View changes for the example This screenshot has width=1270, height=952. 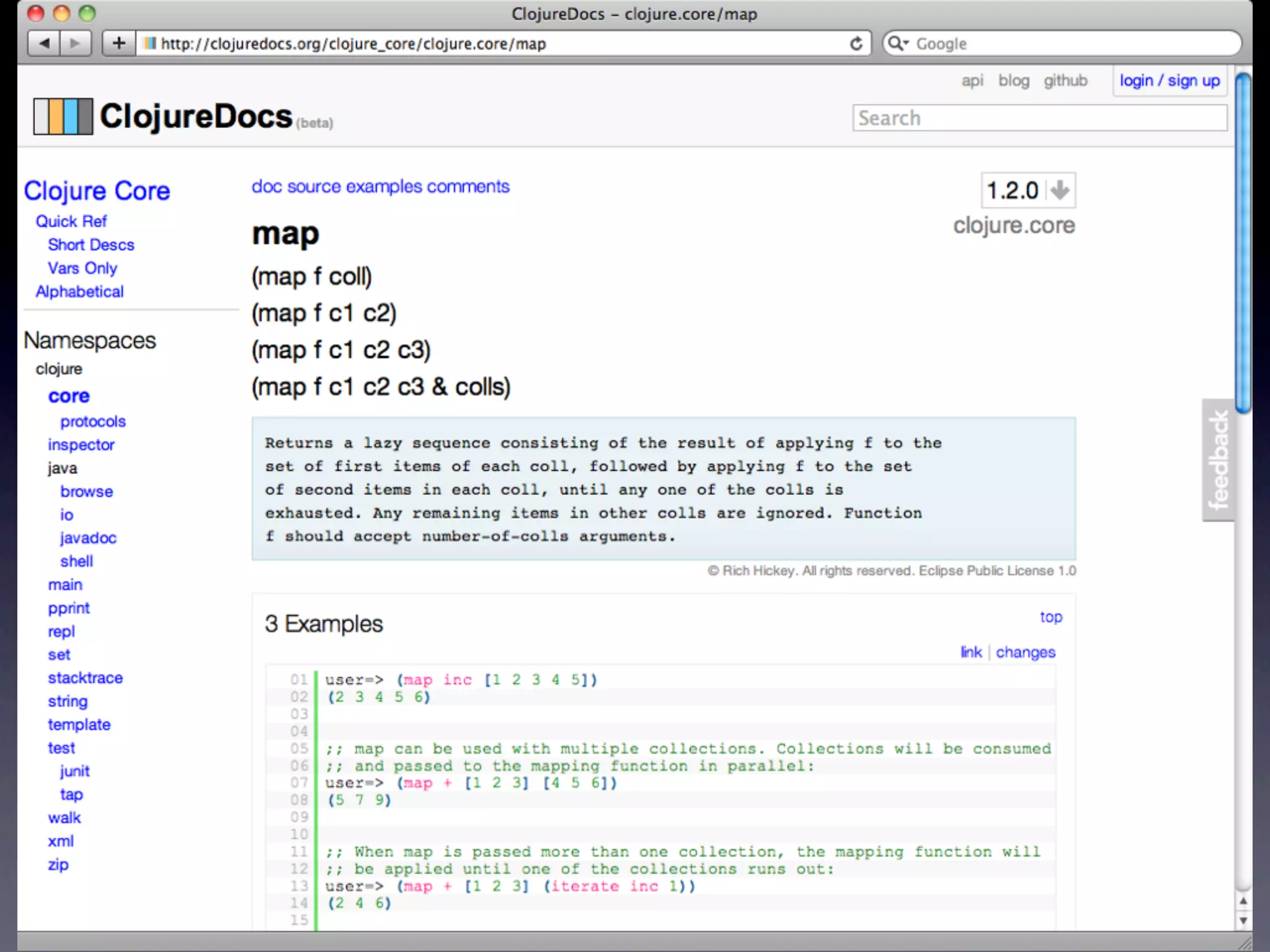[1026, 652]
